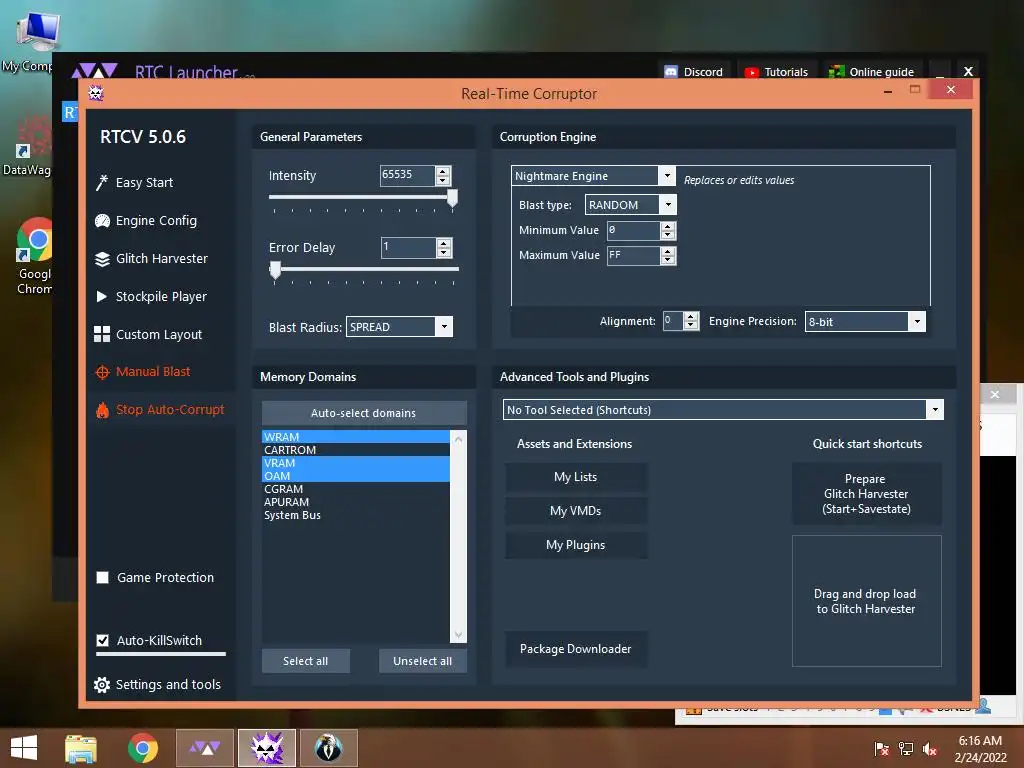This screenshot has height=768, width=1024.
Task: Click the volume tray icon
Action: click(930, 749)
